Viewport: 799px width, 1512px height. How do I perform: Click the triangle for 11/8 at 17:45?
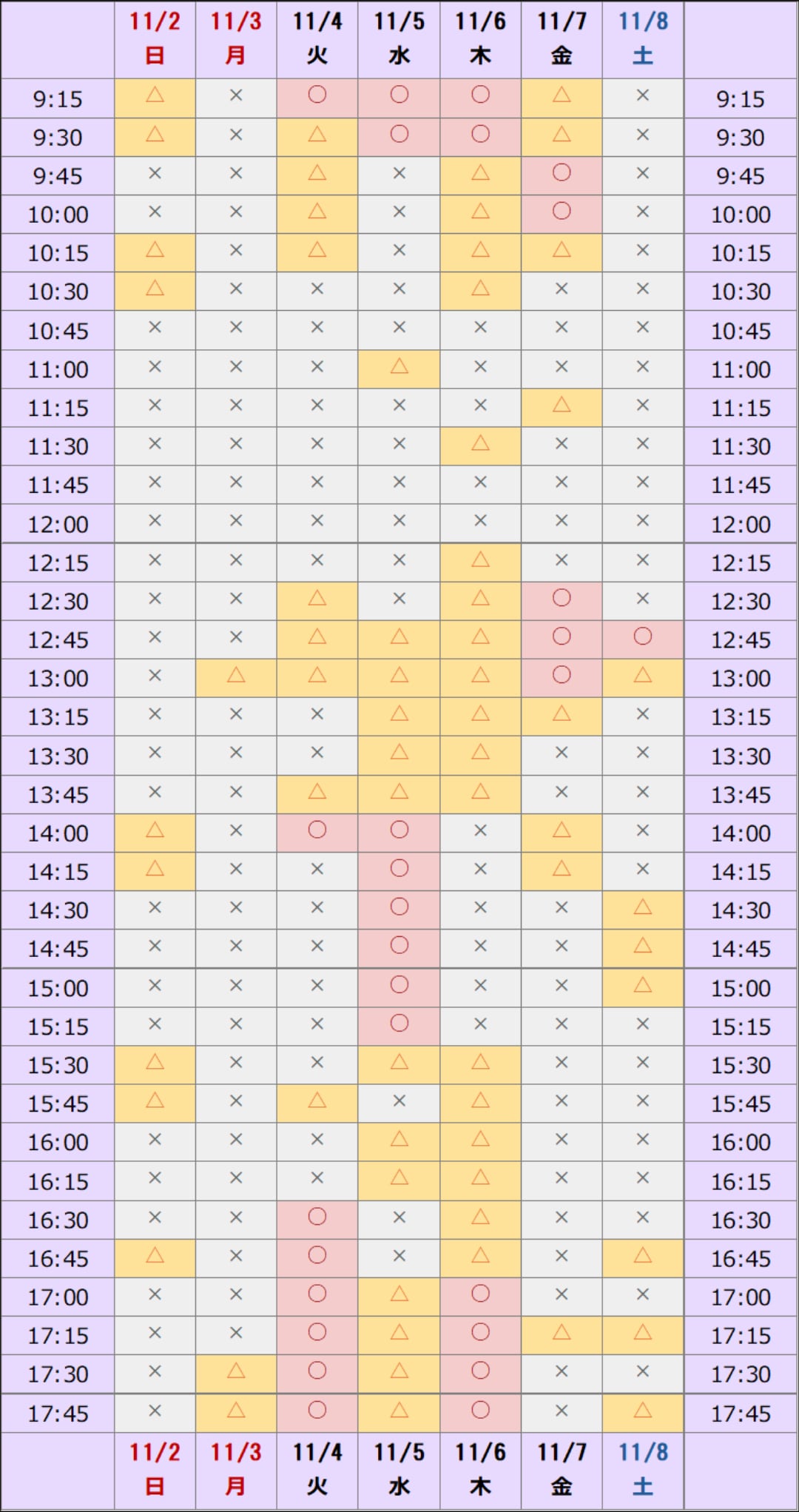643,1411
